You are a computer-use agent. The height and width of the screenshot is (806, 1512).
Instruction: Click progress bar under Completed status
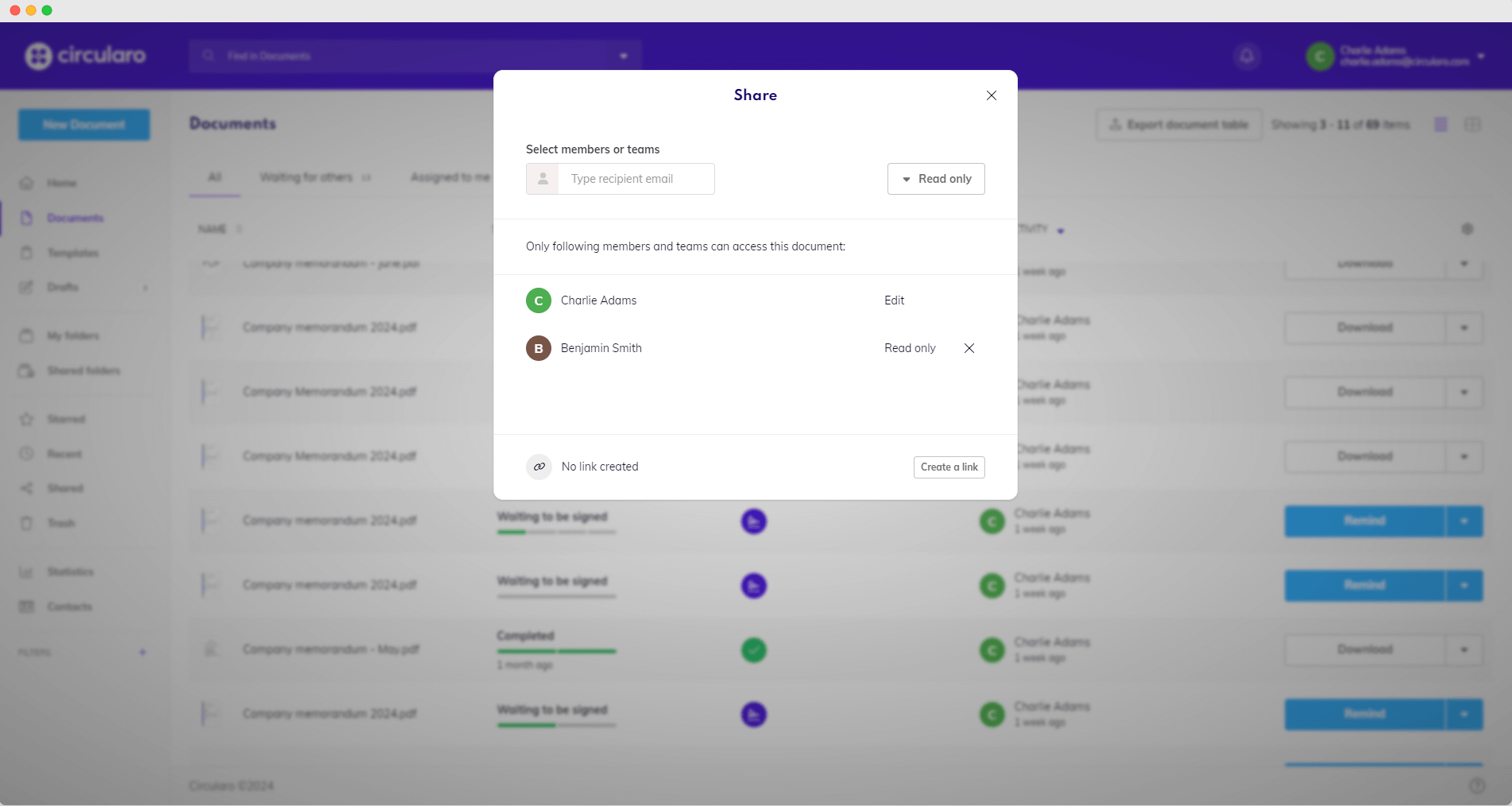[556, 651]
